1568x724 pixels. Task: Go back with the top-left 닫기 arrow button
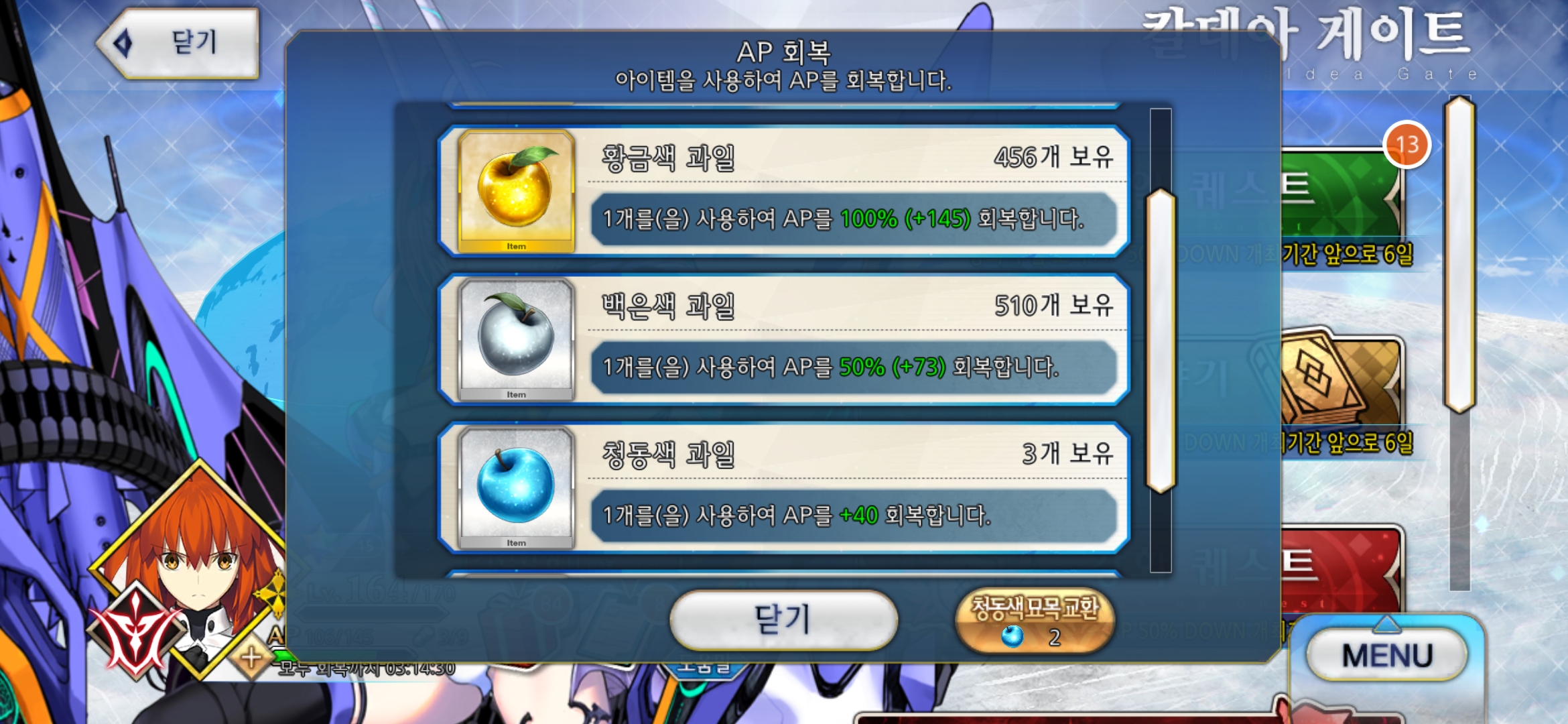[178, 44]
